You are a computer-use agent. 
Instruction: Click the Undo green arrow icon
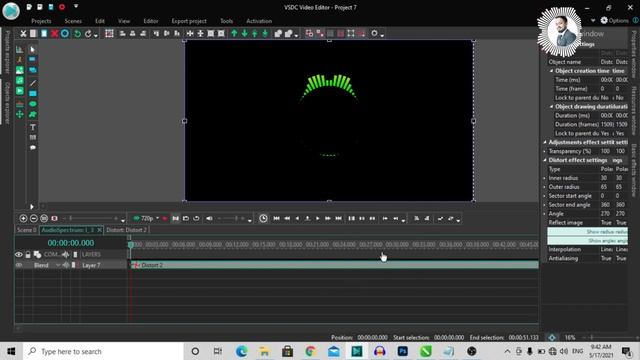(77, 33)
